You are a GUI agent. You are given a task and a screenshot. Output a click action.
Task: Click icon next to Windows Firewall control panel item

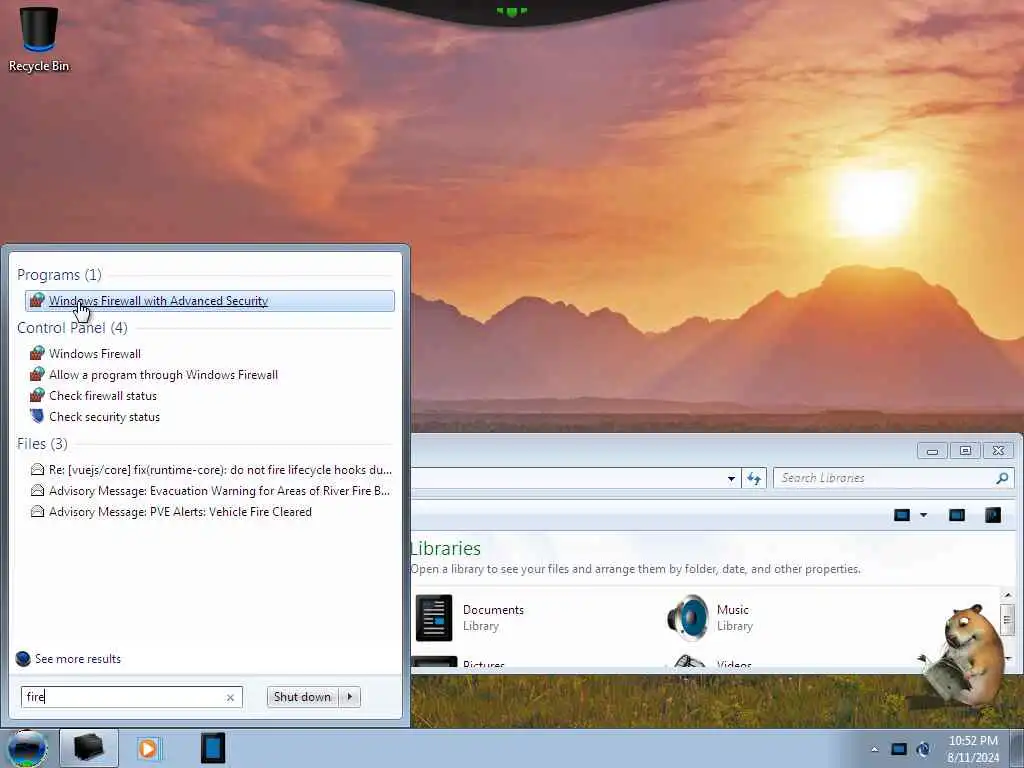[37, 353]
